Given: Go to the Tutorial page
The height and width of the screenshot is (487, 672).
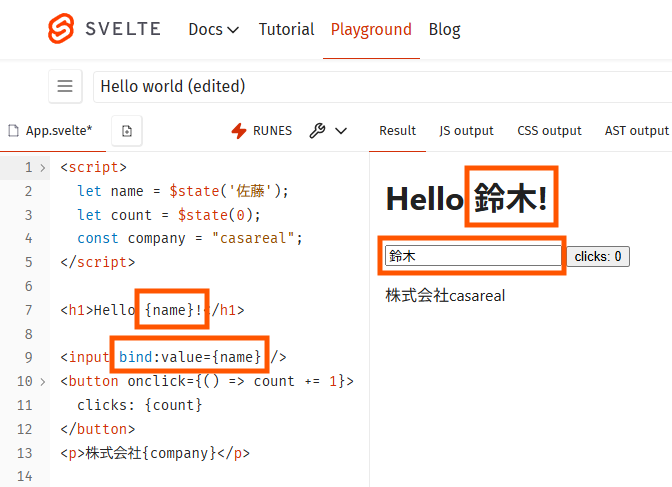Looking at the screenshot, I should click(286, 30).
